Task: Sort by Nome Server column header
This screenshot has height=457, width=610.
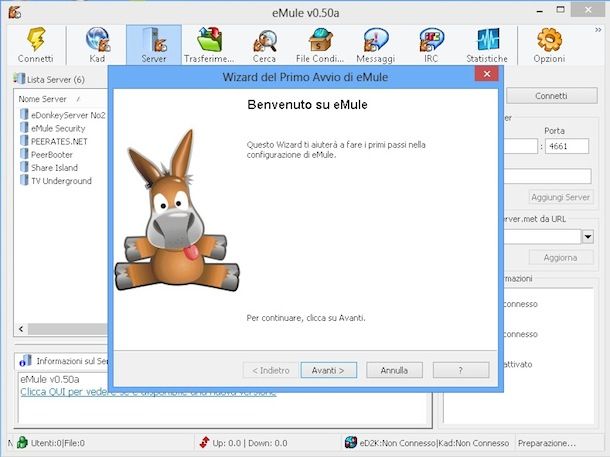Action: pyautogui.click(x=43, y=99)
